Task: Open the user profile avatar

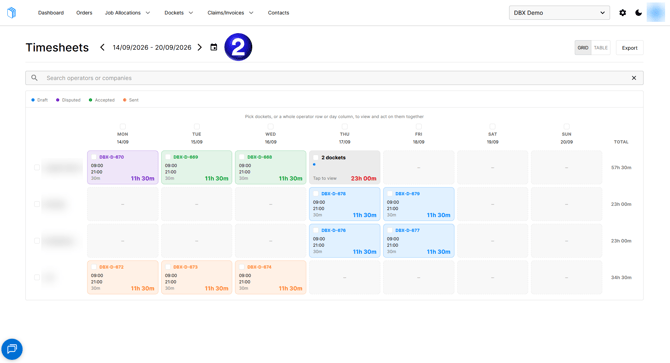Action: (x=655, y=13)
